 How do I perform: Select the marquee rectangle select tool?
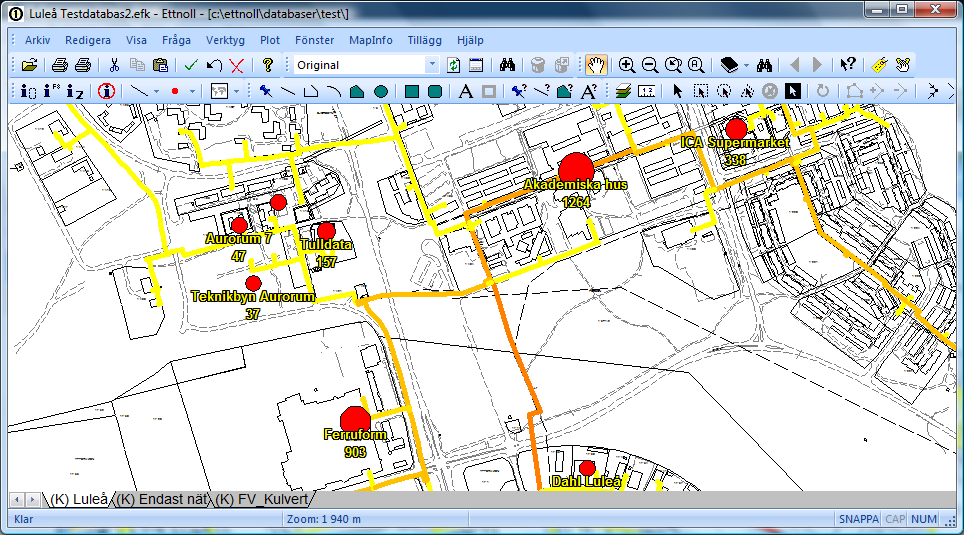point(700,92)
